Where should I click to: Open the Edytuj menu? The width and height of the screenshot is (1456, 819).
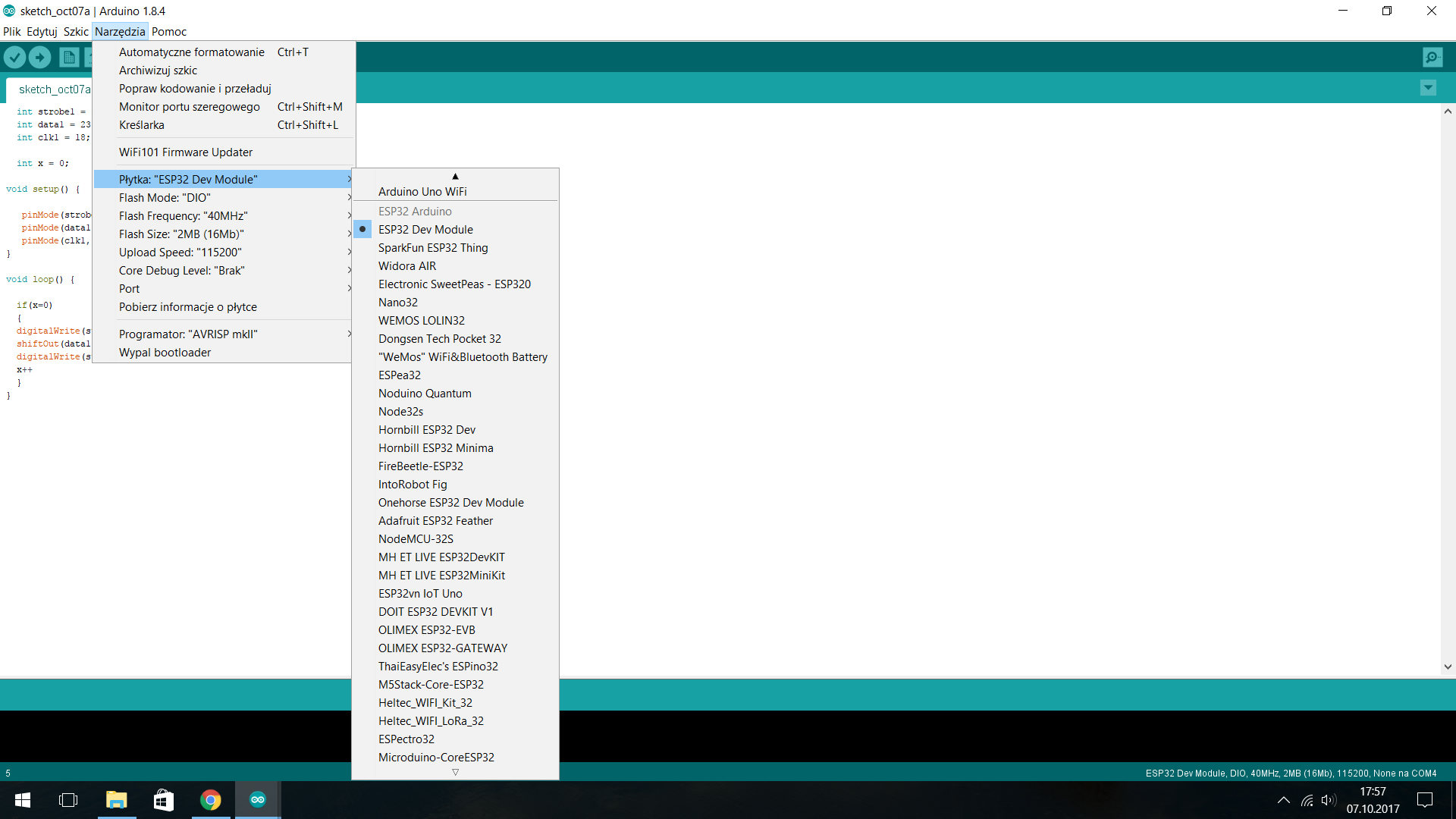42,32
